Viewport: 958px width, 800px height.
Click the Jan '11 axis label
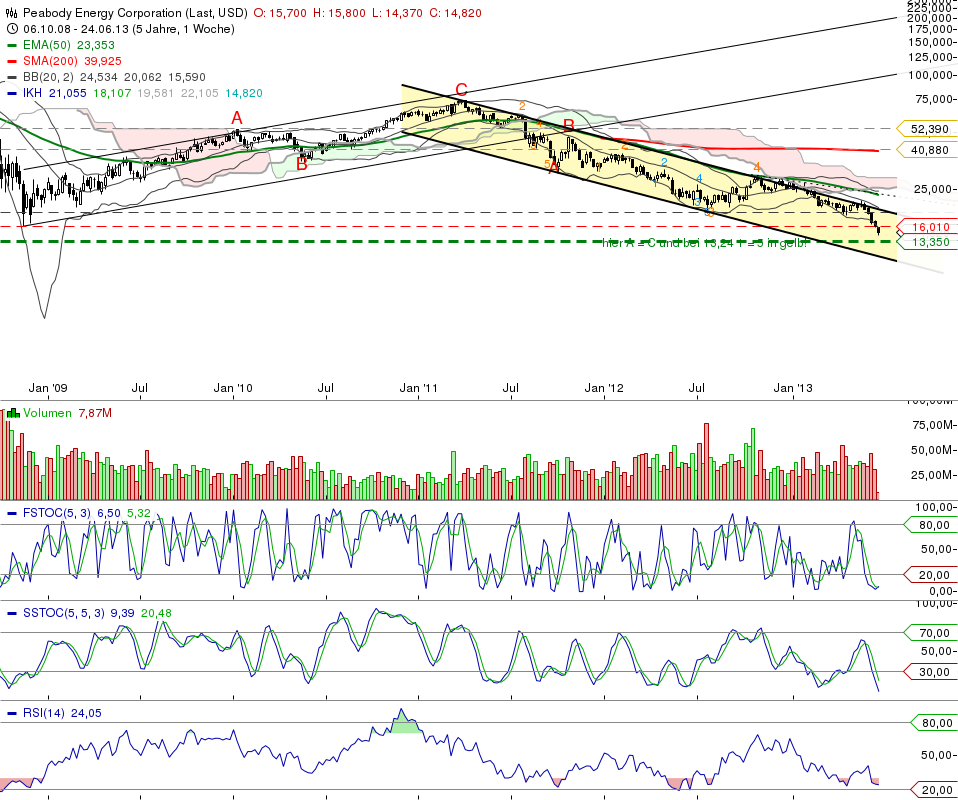click(418, 387)
